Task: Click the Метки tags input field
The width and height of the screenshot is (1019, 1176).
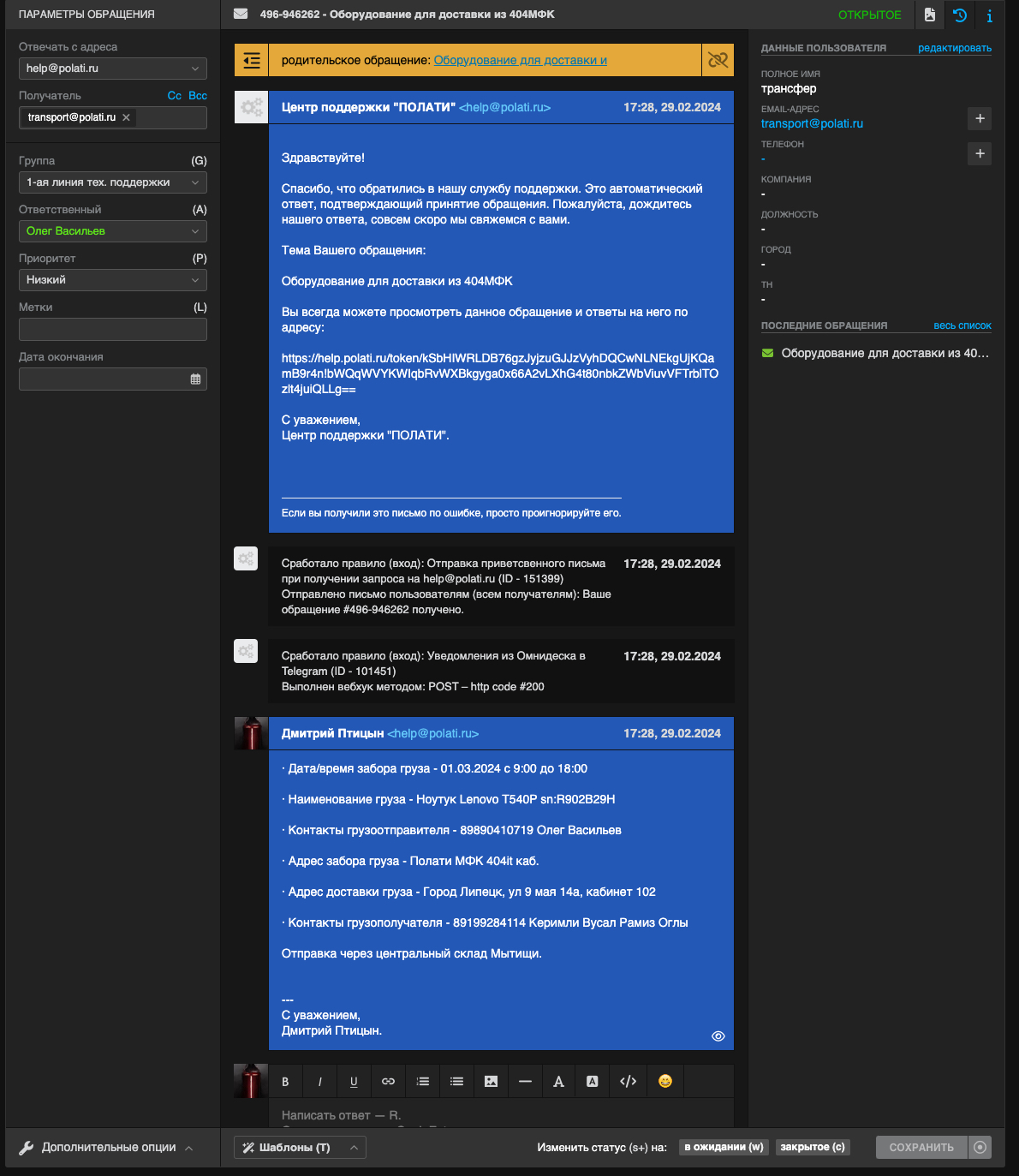Action: point(113,330)
